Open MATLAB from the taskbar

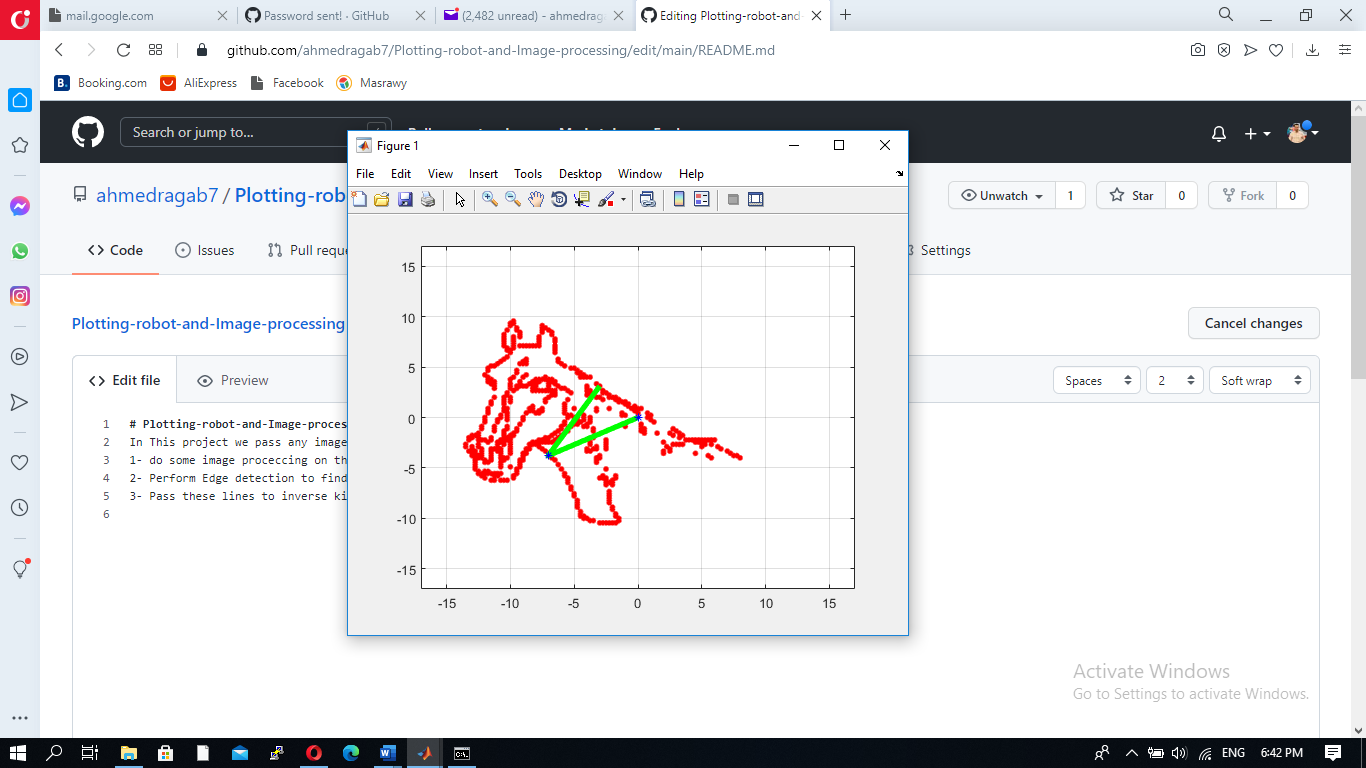(x=424, y=753)
